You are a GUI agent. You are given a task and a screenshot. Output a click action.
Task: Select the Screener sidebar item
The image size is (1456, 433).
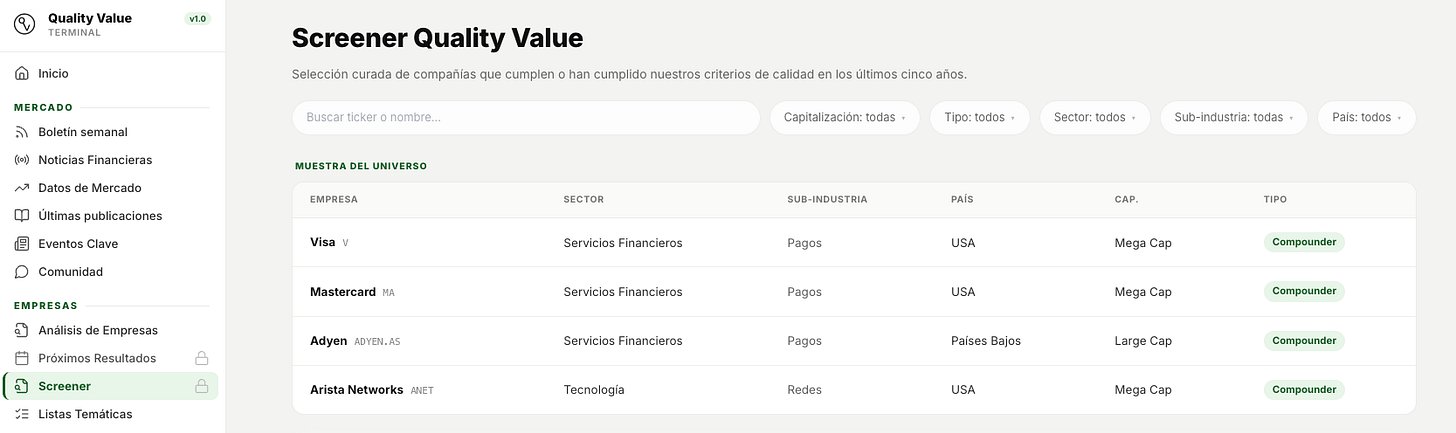pyautogui.click(x=111, y=386)
